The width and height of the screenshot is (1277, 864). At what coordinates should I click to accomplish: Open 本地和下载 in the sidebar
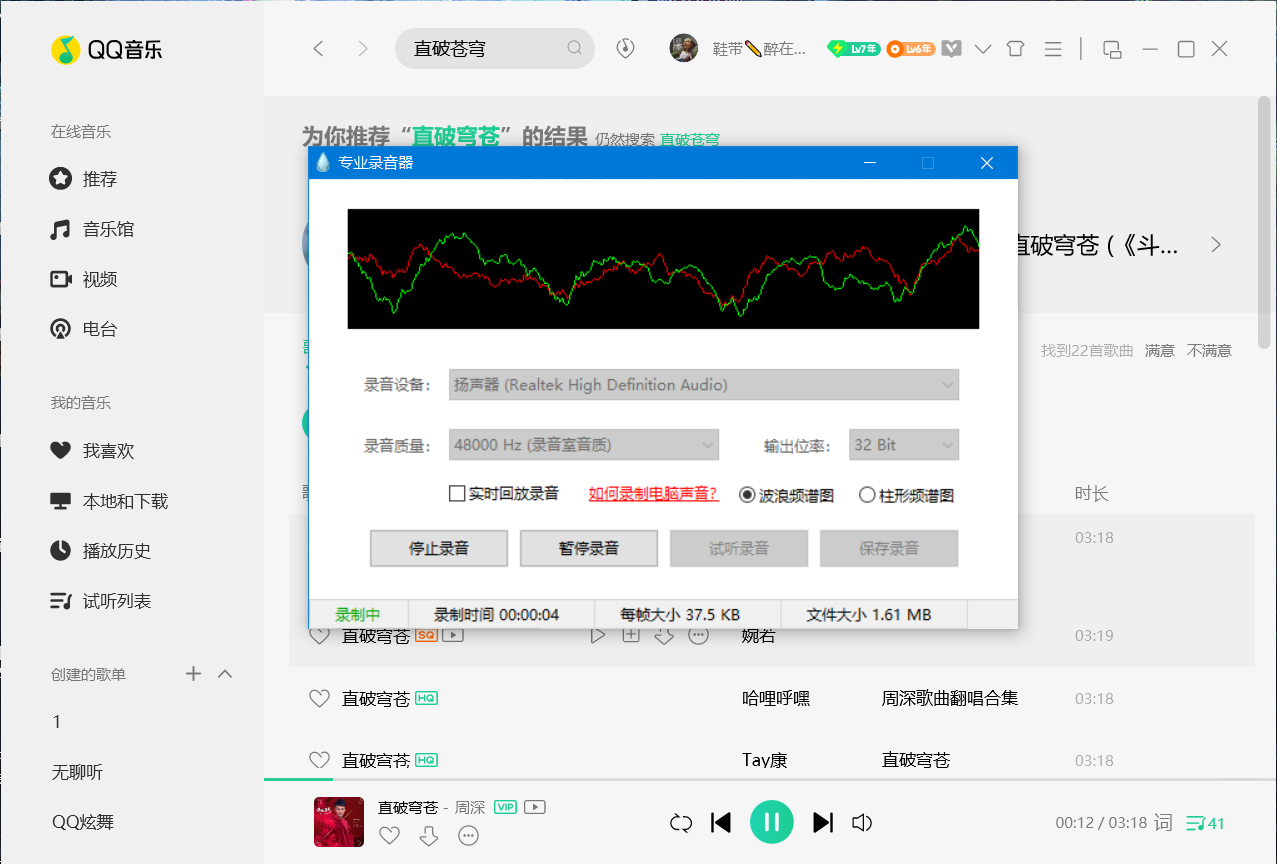[109, 501]
